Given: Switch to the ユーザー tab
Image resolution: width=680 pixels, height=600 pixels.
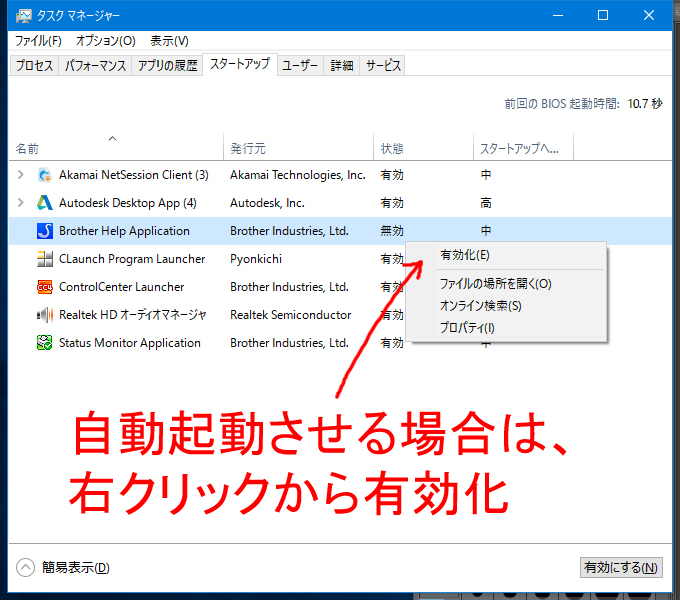Looking at the screenshot, I should (x=300, y=65).
